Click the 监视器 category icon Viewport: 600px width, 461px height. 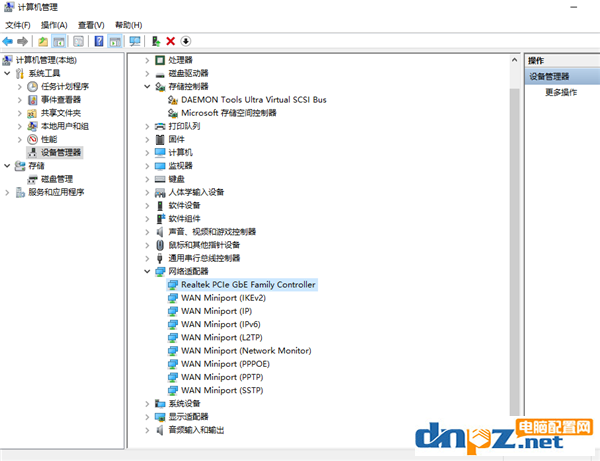tap(160, 166)
